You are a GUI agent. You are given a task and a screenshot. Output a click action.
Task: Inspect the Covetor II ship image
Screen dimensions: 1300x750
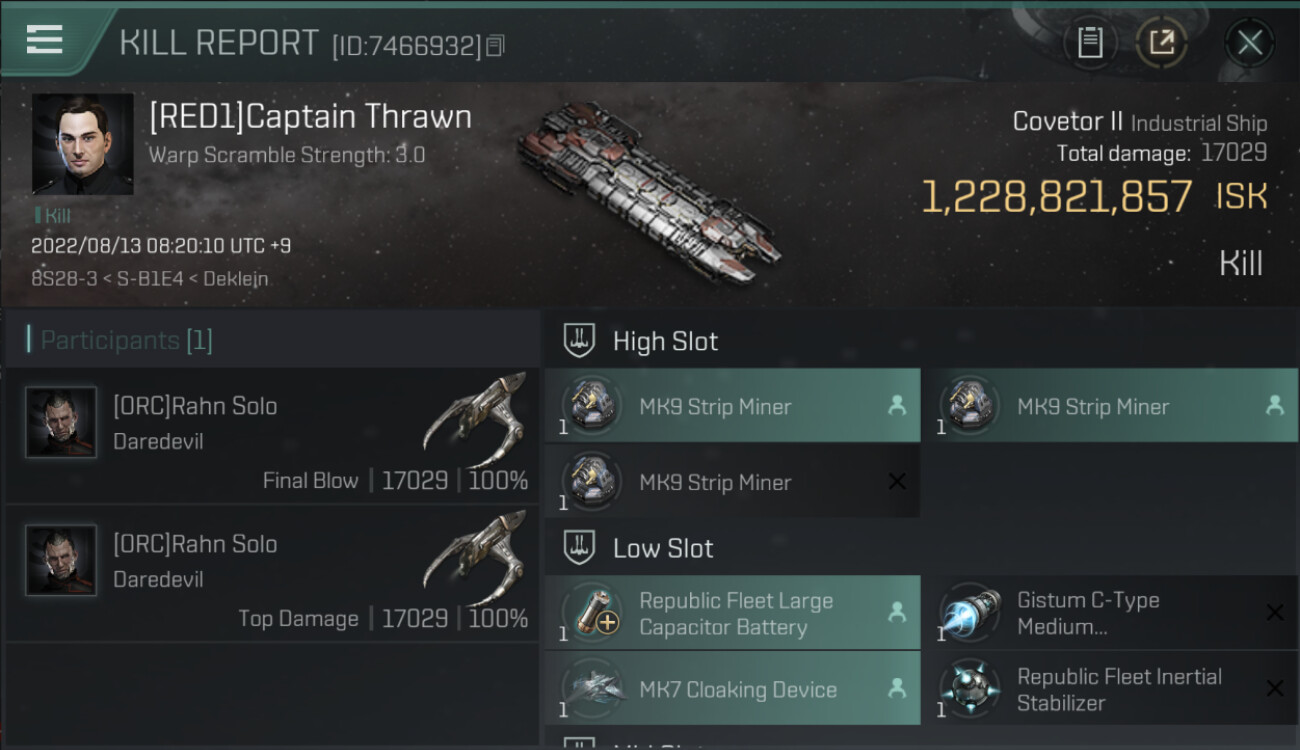coord(648,190)
